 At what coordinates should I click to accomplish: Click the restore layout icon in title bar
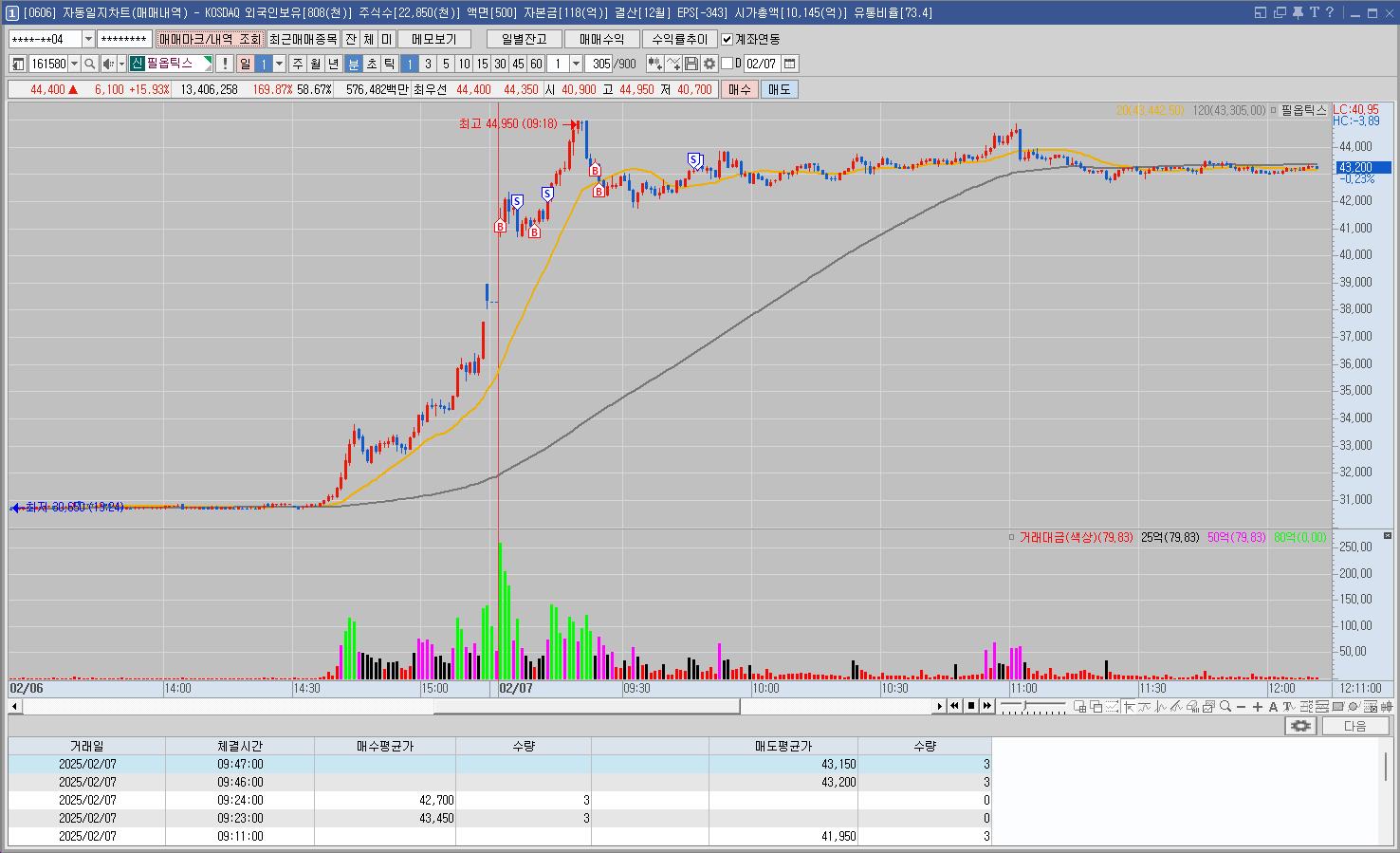coord(1261,12)
